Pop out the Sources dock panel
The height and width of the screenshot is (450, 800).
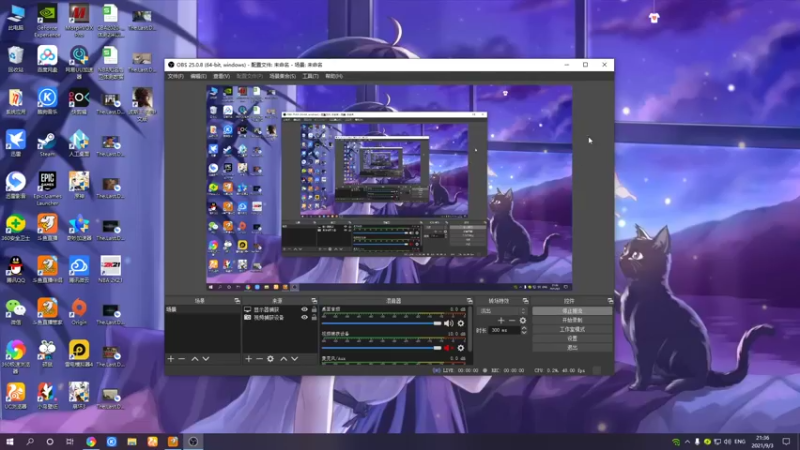(x=314, y=301)
